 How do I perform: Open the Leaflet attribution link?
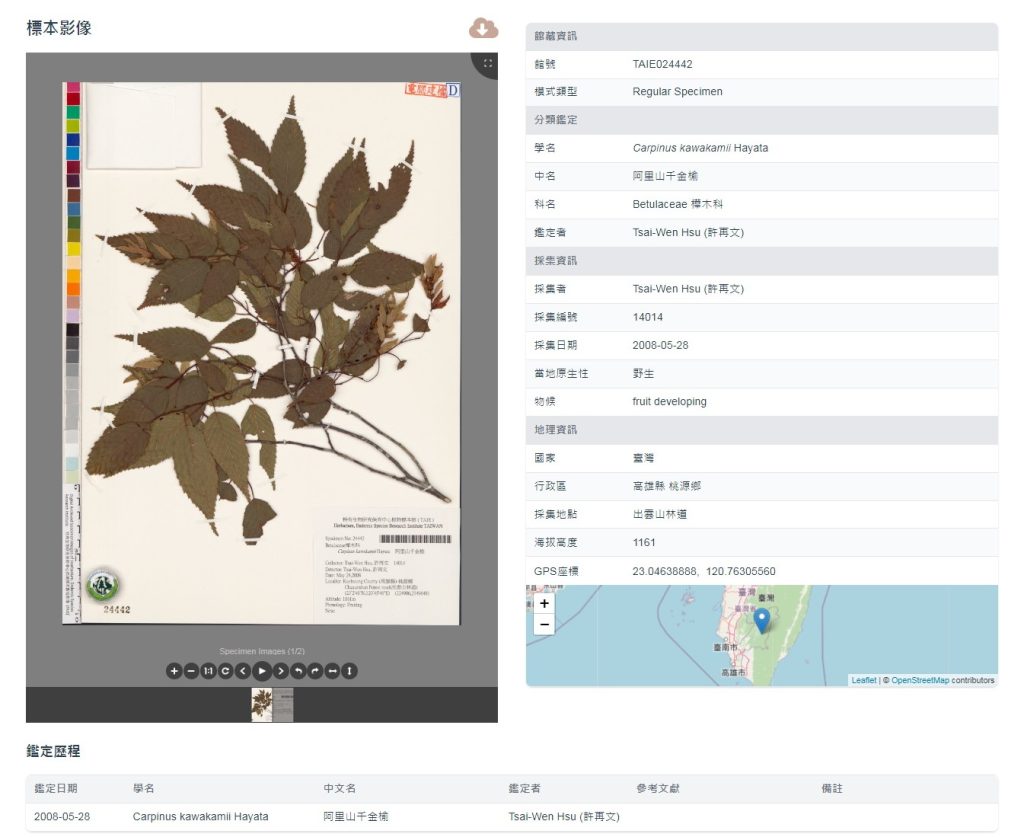863,680
